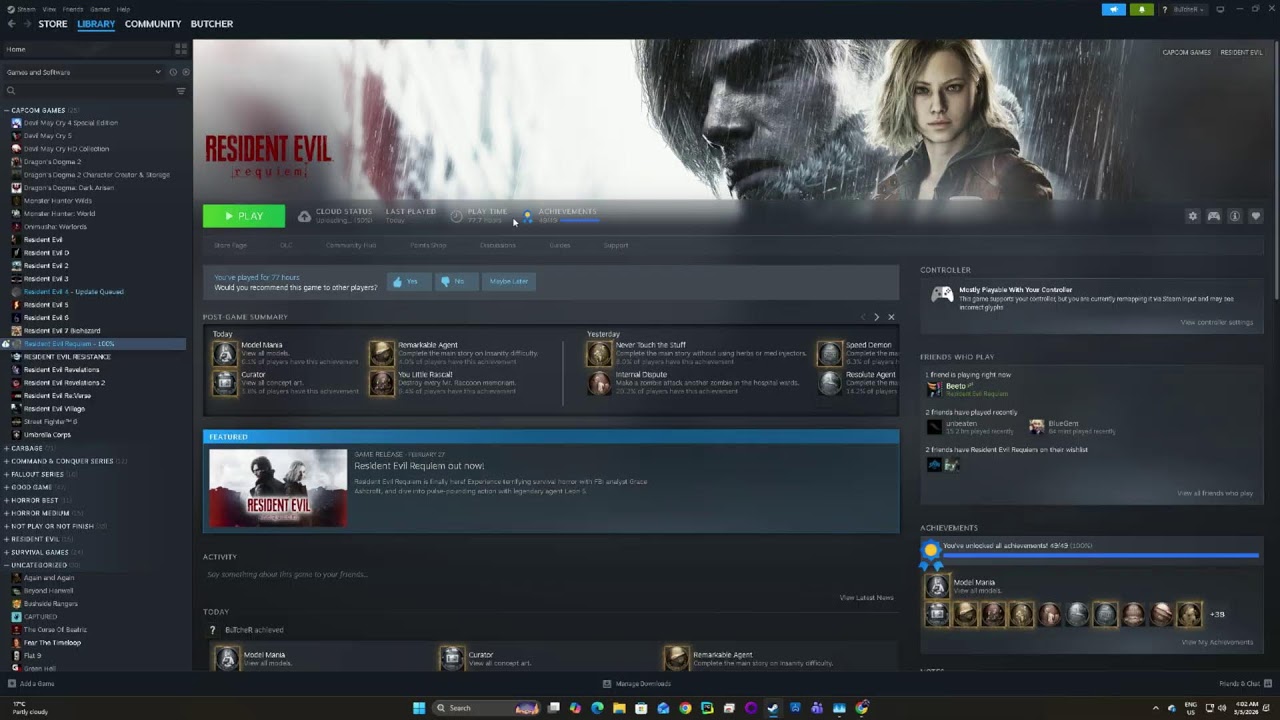Open Never Touch the Stuff achievement icon
This screenshot has height=720, width=1280.
(x=599, y=353)
